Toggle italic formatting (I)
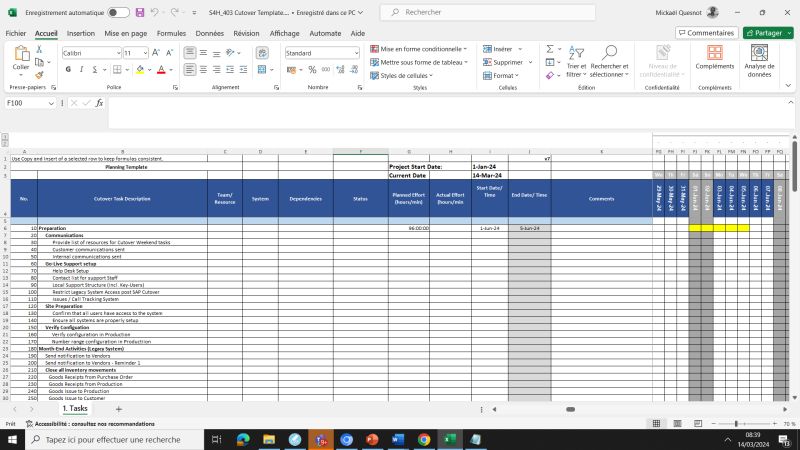 click(x=81, y=69)
